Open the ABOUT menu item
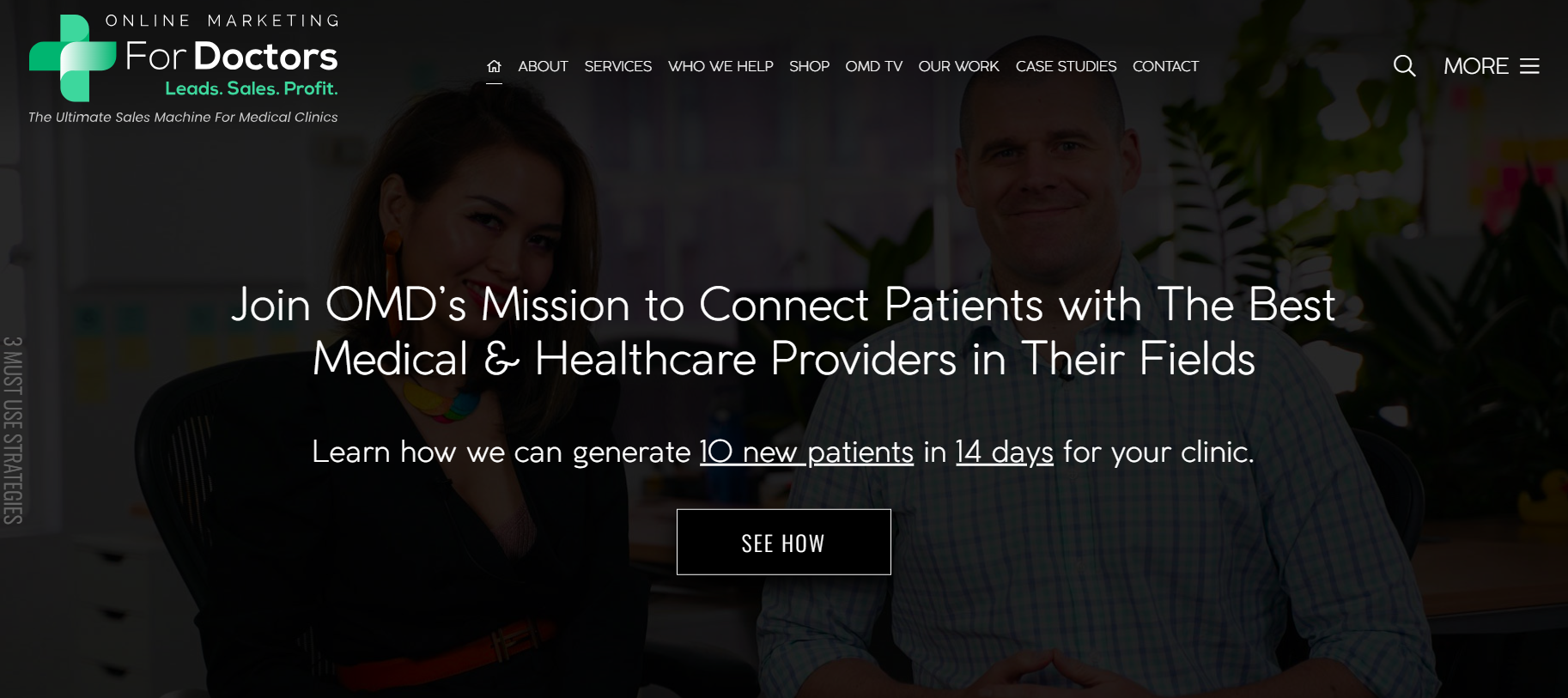The image size is (1568, 698). 543,66
